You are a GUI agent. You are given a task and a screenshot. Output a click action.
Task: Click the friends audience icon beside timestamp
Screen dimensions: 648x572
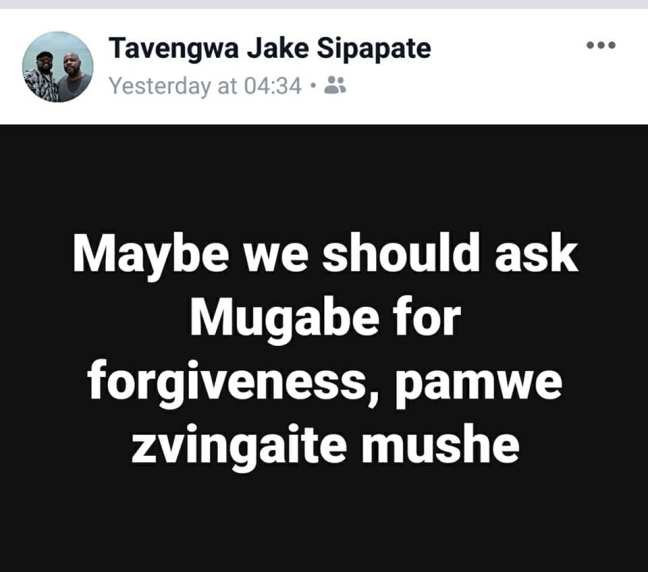[335, 85]
